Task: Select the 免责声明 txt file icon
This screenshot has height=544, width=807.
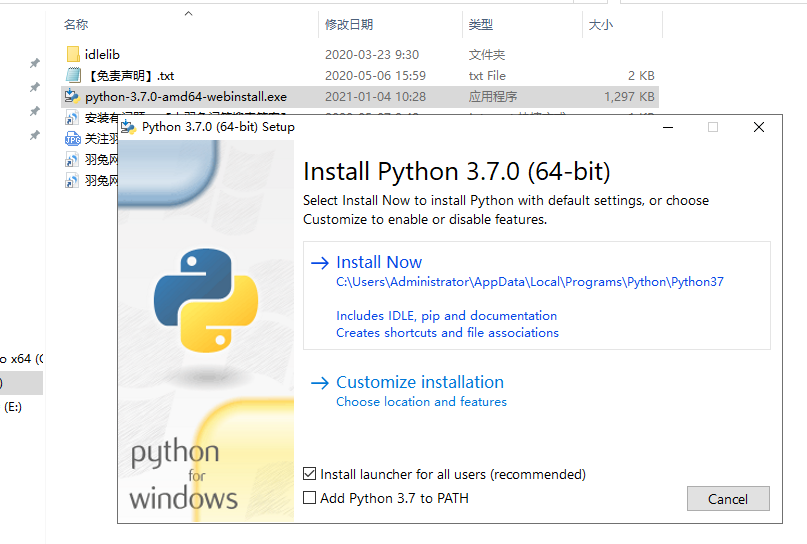Action: 73,75
